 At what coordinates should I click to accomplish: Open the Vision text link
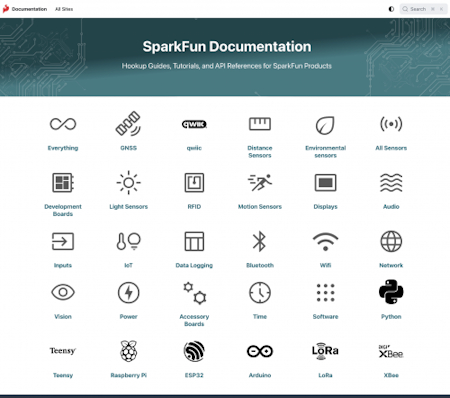(x=63, y=317)
